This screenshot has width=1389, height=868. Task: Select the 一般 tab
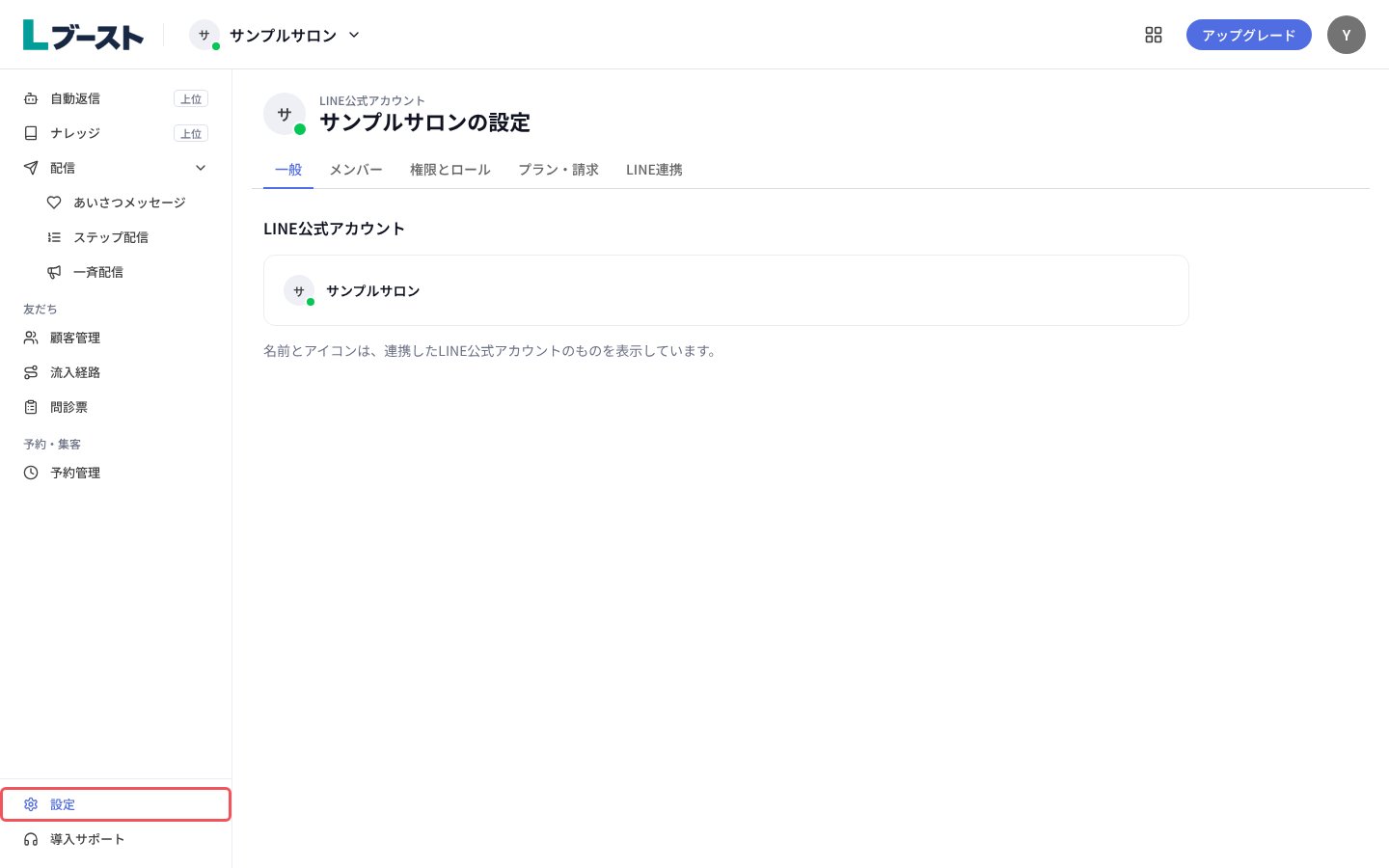point(288,170)
